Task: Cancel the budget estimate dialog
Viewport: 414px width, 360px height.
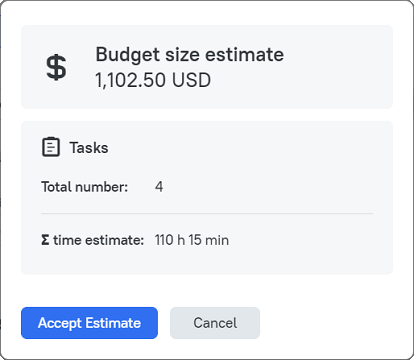Action: [215, 323]
